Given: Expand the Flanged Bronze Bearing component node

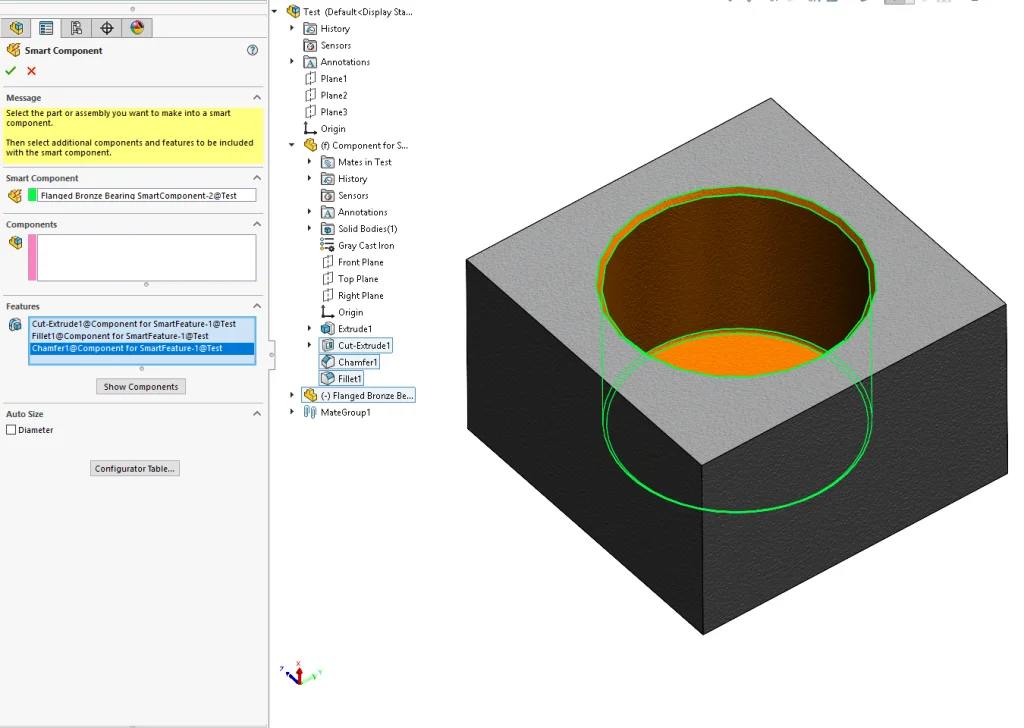Looking at the screenshot, I should [292, 395].
